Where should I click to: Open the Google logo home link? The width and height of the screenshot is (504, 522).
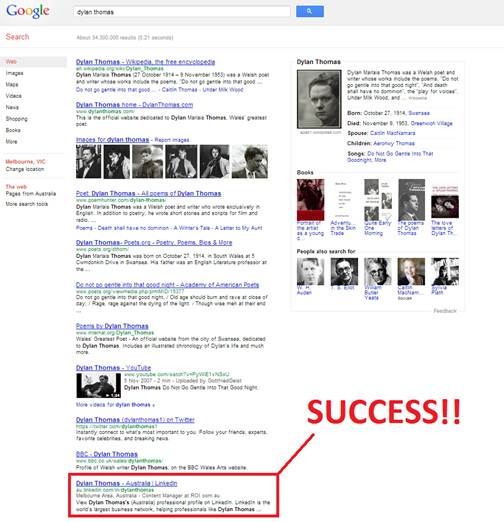28,11
